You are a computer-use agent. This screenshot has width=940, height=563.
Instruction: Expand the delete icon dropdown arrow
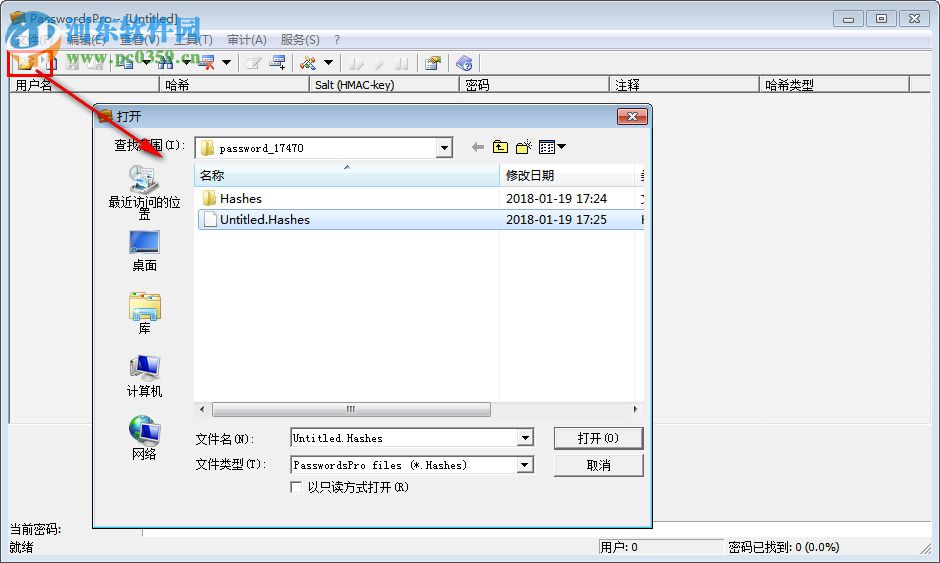pyautogui.click(x=227, y=62)
